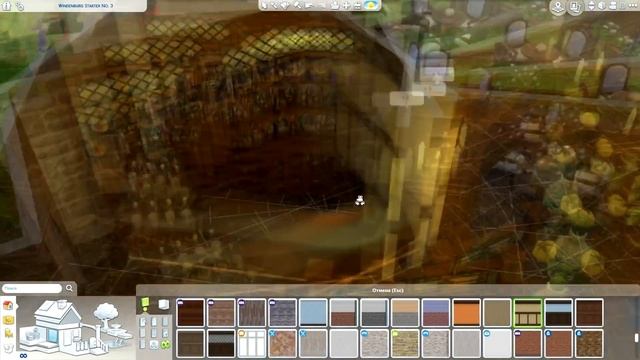This screenshot has width=640, height=360.
Task: Select dark wall with checkered band swatch
Action: pyautogui.click(x=221, y=344)
